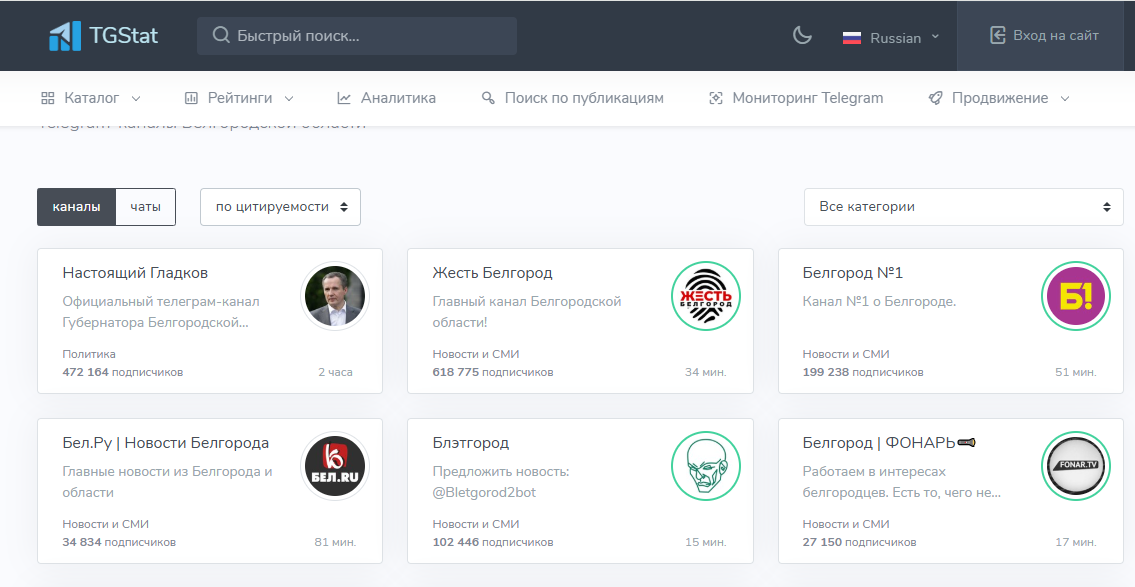Screen dimensions: 1135x587
Task: Toggle dark mode moon icon
Action: coord(802,36)
